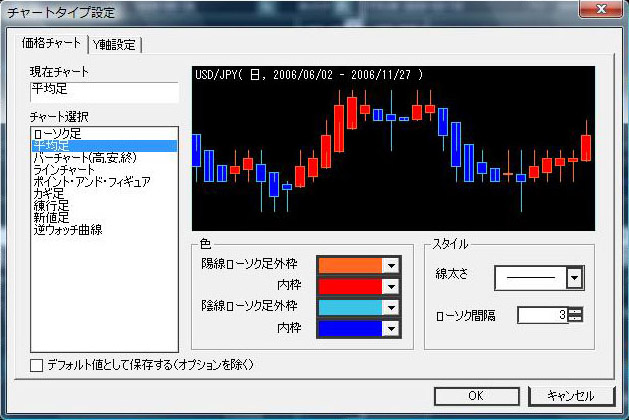
Task: Select ローソク足 in the chart list
Action: pyautogui.click(x=104, y=134)
